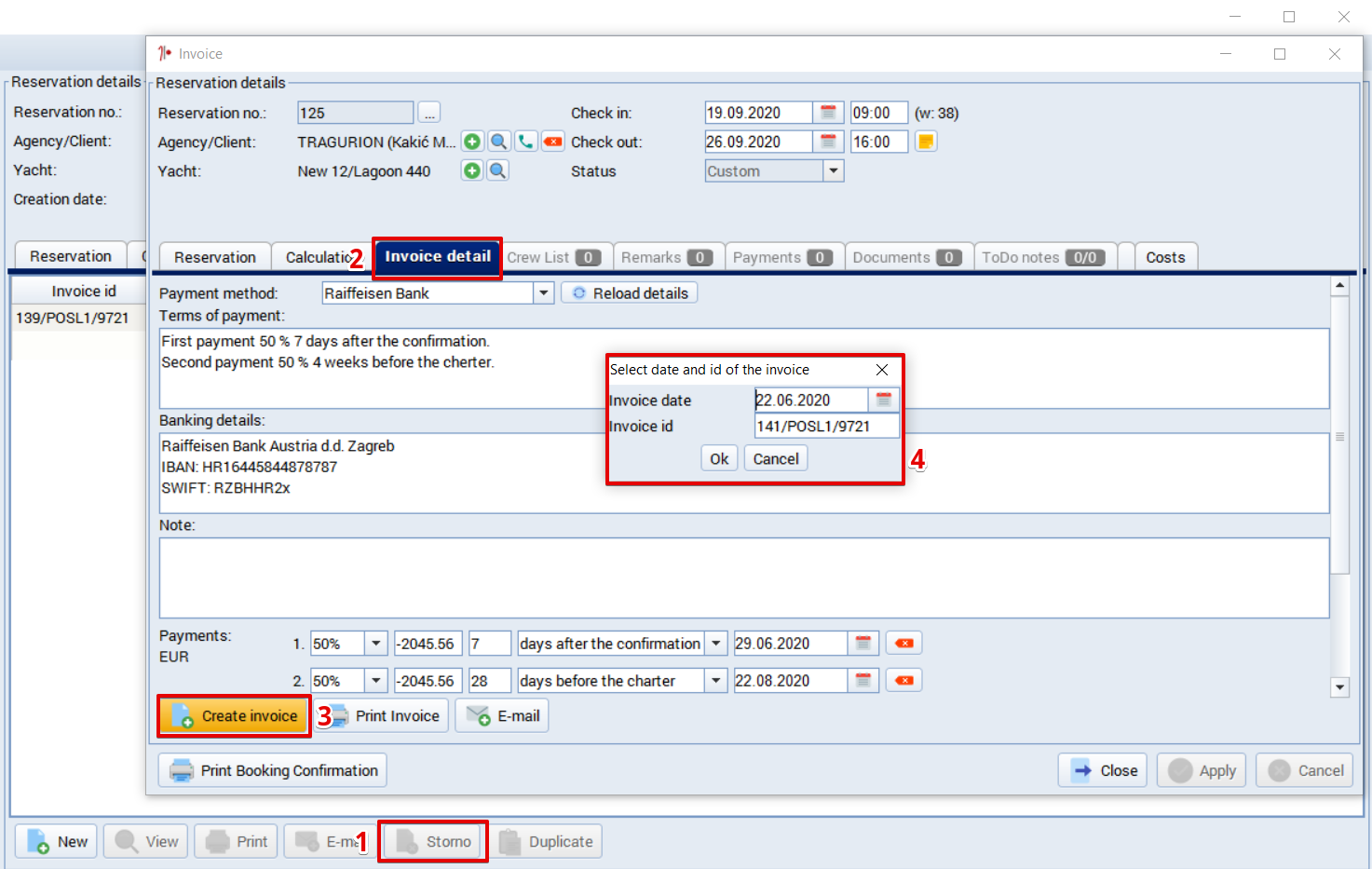
Task: Open calendar for first payment date 29.06.2020
Action: click(x=863, y=644)
